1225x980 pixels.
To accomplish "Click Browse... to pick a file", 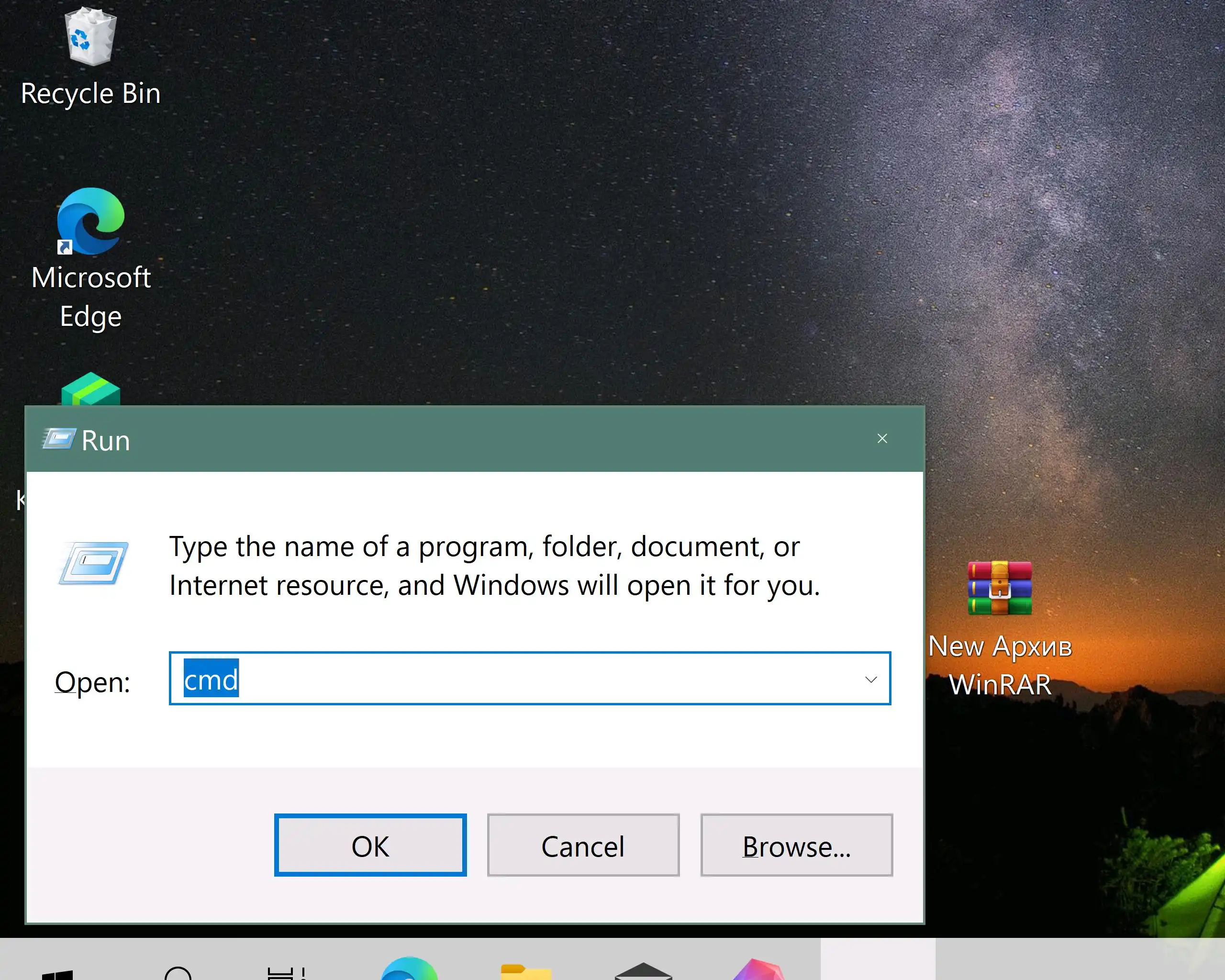I will click(x=796, y=846).
